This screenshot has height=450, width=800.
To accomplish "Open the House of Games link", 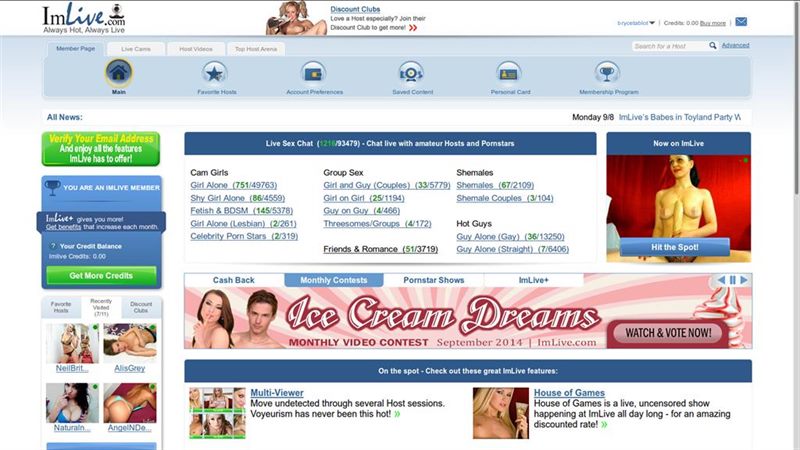I will pos(569,393).
